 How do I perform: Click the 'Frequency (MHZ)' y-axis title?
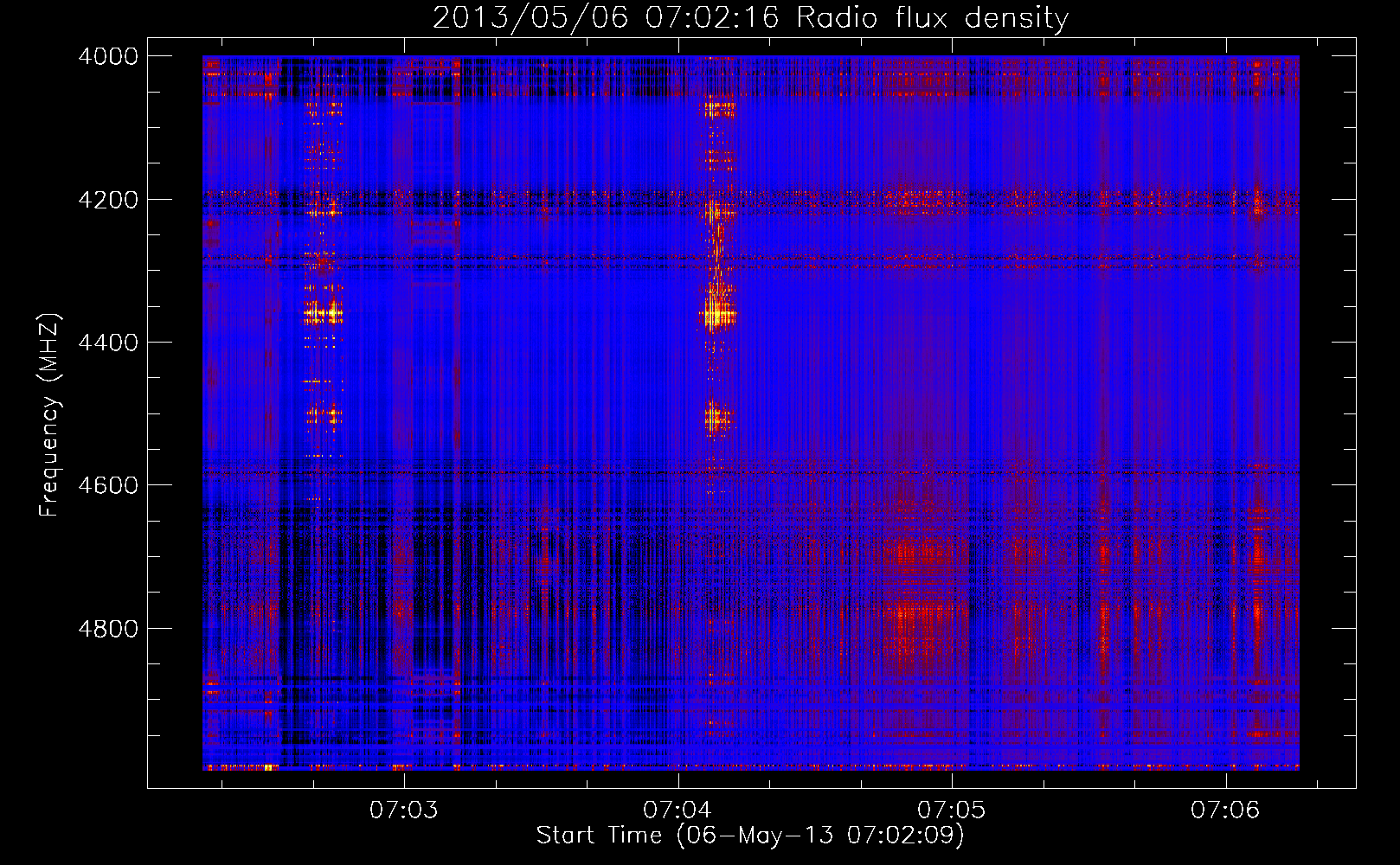tap(50, 415)
